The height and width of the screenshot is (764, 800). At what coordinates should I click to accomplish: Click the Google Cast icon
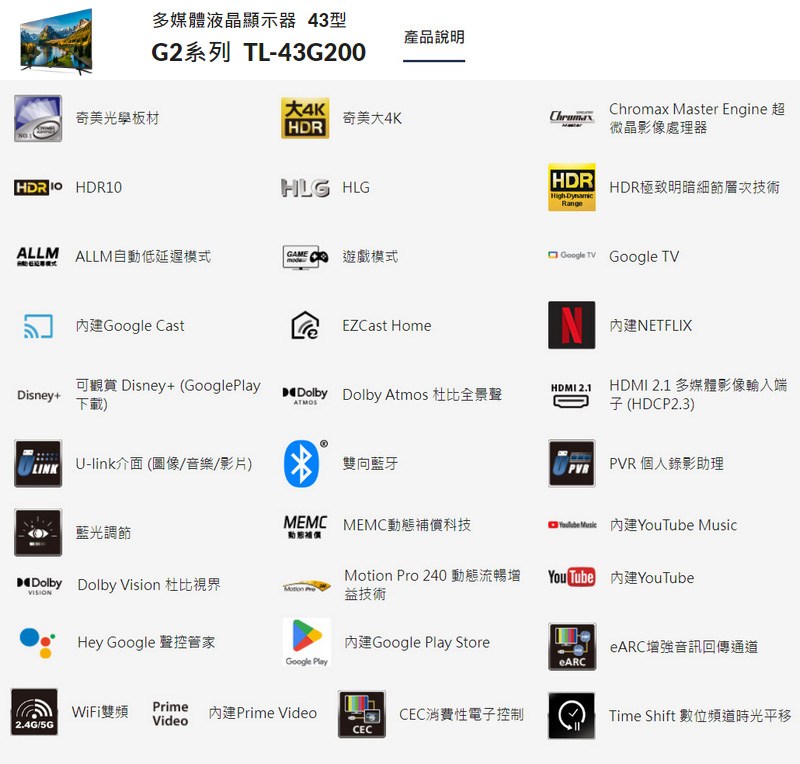(38, 326)
